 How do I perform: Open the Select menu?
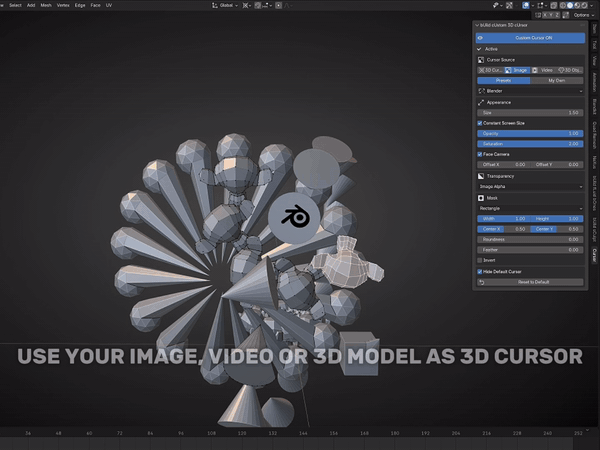coord(15,5)
